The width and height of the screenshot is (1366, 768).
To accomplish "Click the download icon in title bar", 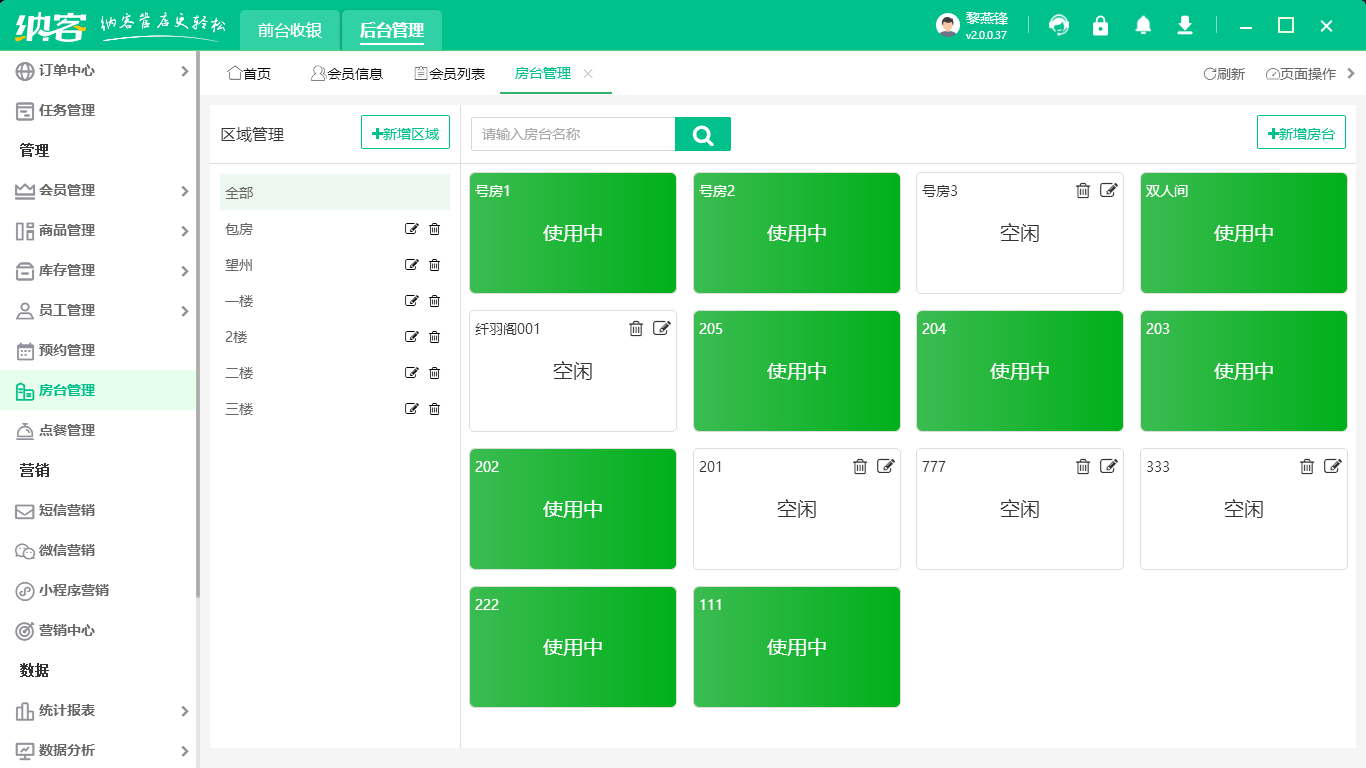I will (1185, 26).
